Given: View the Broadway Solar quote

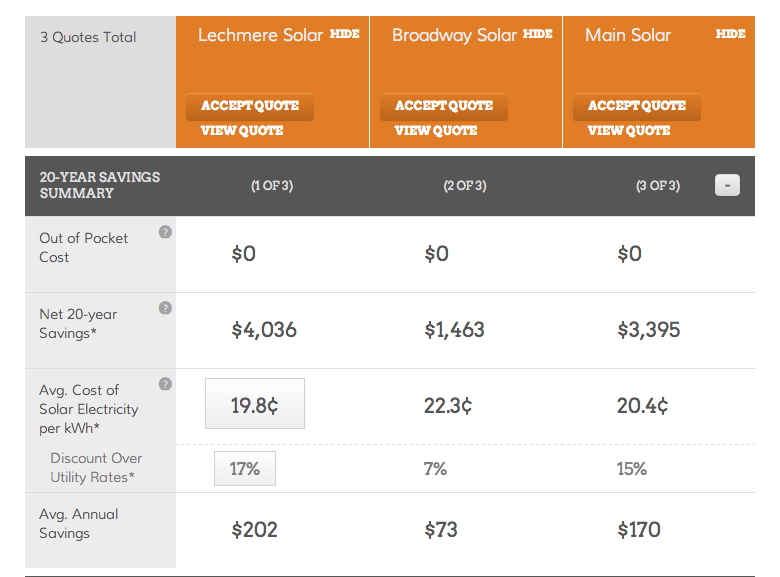Looking at the screenshot, I should click(x=436, y=131).
